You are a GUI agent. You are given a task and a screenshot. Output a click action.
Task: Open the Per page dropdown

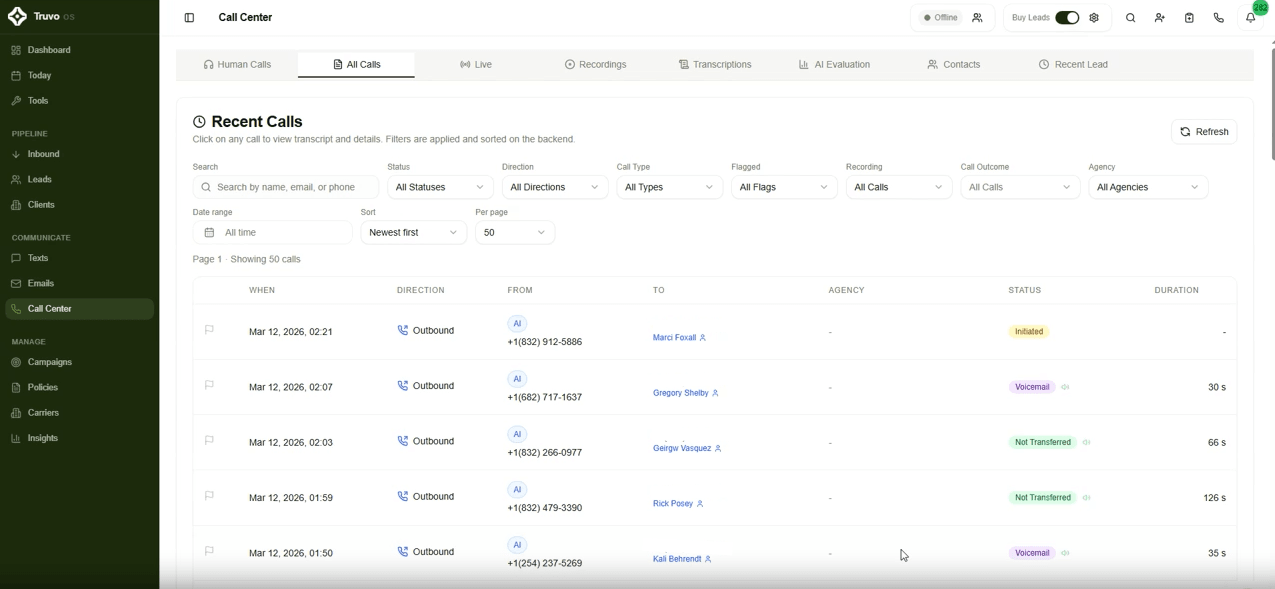click(515, 232)
